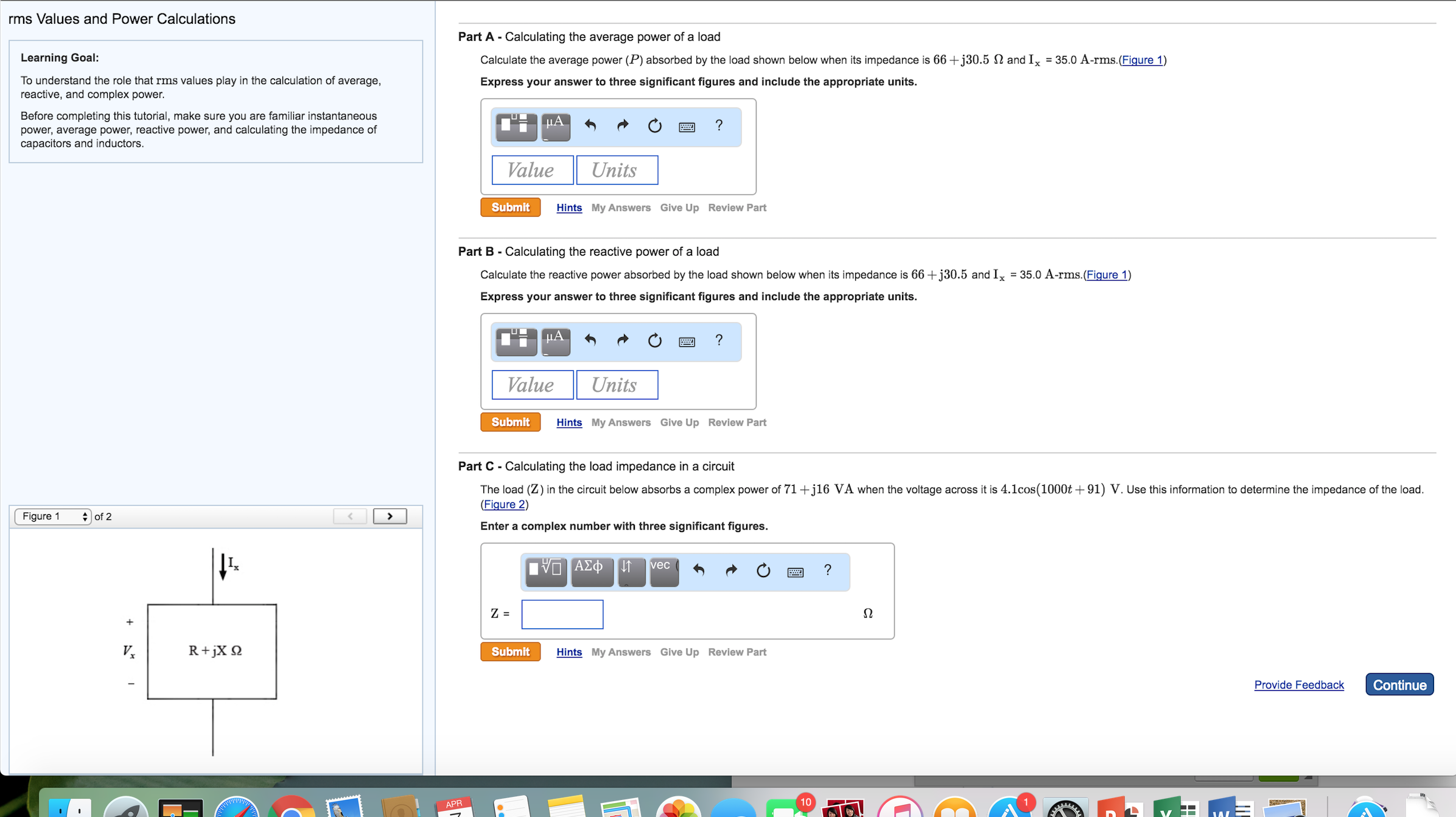
Task: Click the Continue button
Action: click(1399, 684)
